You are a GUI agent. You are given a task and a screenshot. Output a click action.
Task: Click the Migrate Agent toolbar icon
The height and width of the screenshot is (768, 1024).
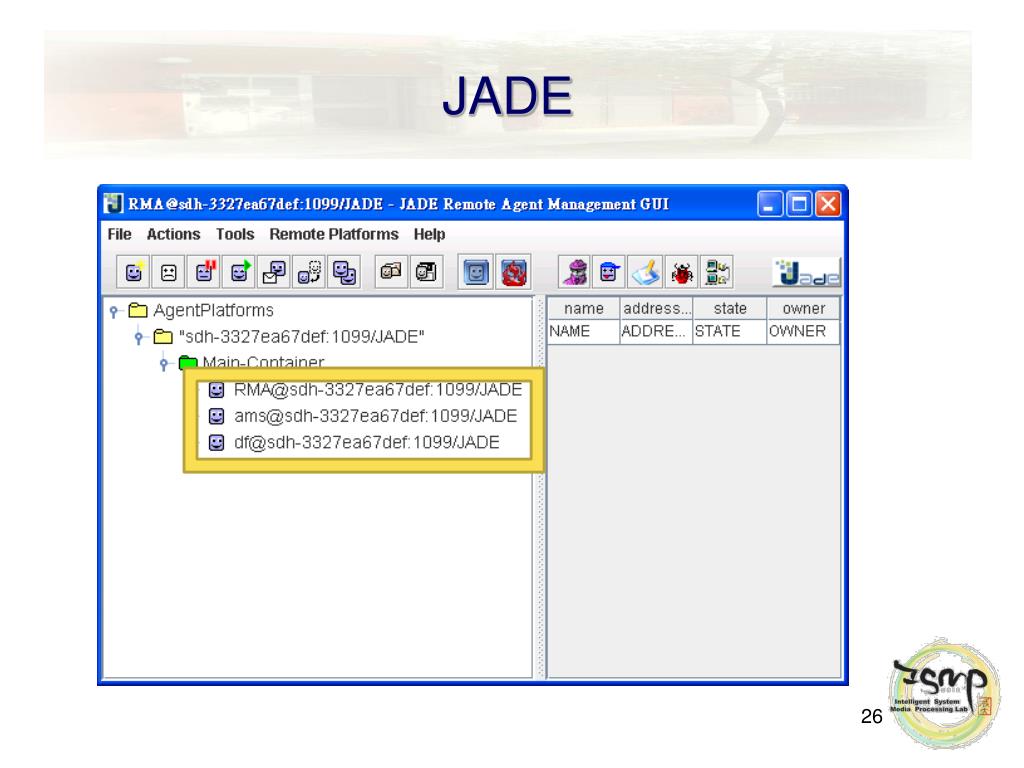[310, 272]
